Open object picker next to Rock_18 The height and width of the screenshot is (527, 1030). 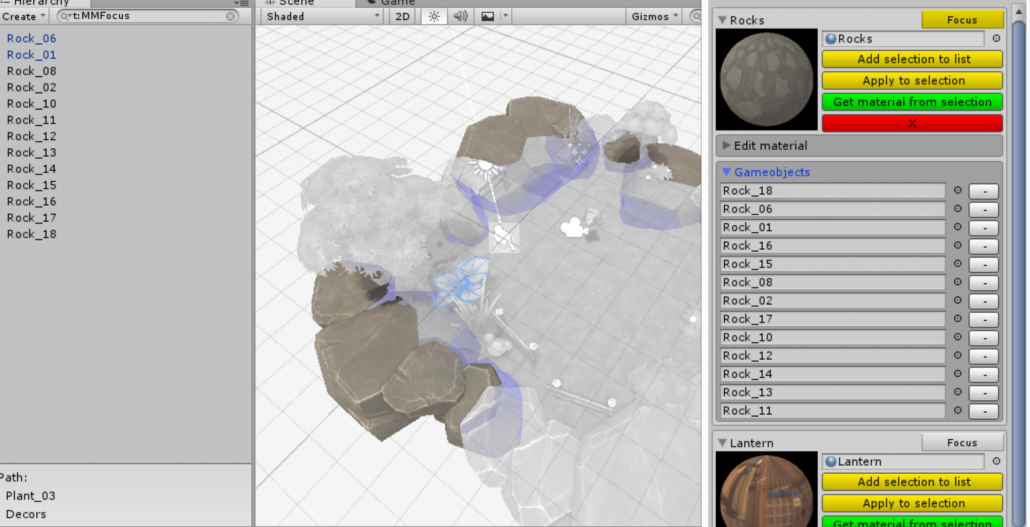pos(957,191)
